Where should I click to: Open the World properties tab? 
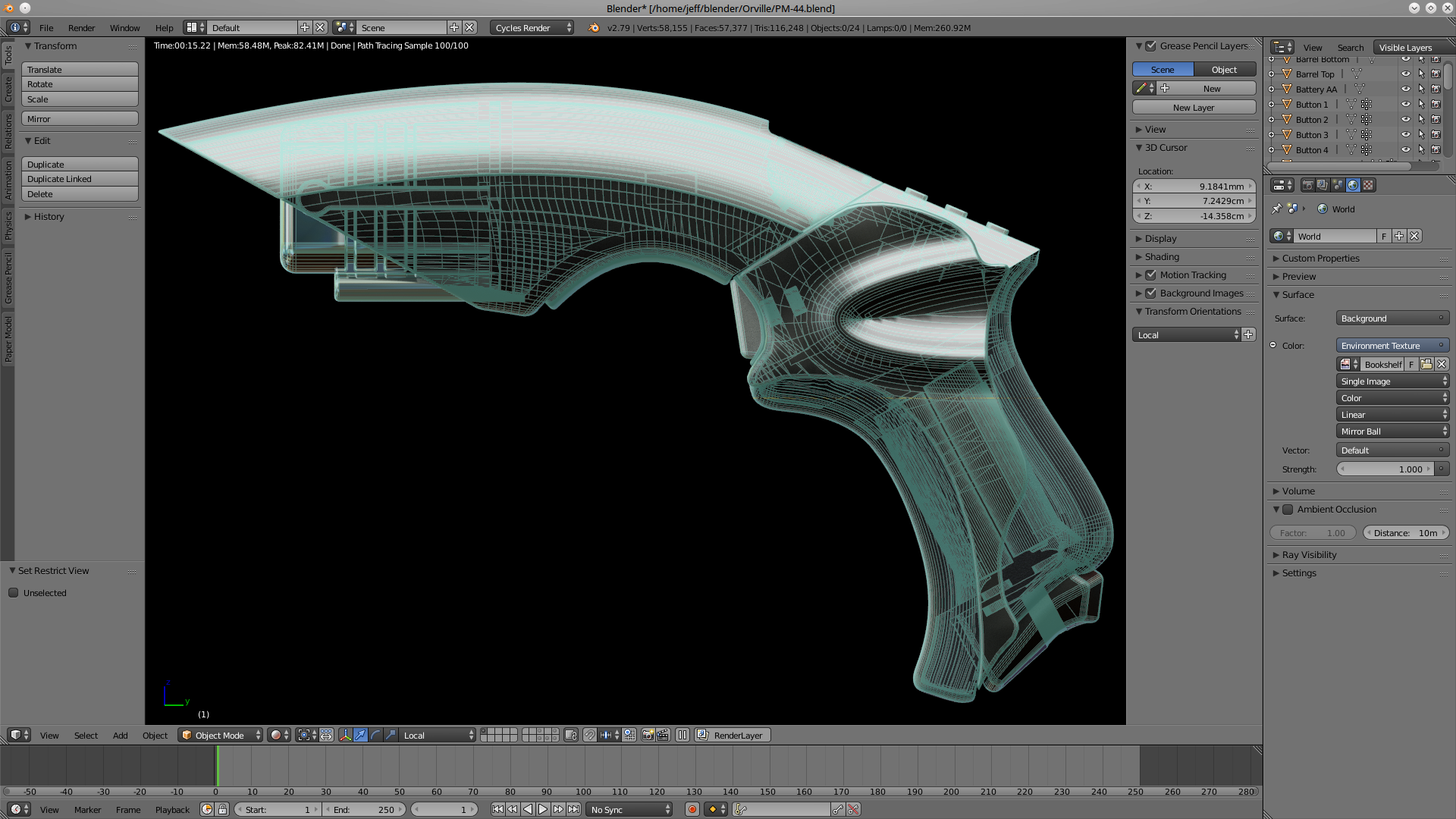(1353, 185)
